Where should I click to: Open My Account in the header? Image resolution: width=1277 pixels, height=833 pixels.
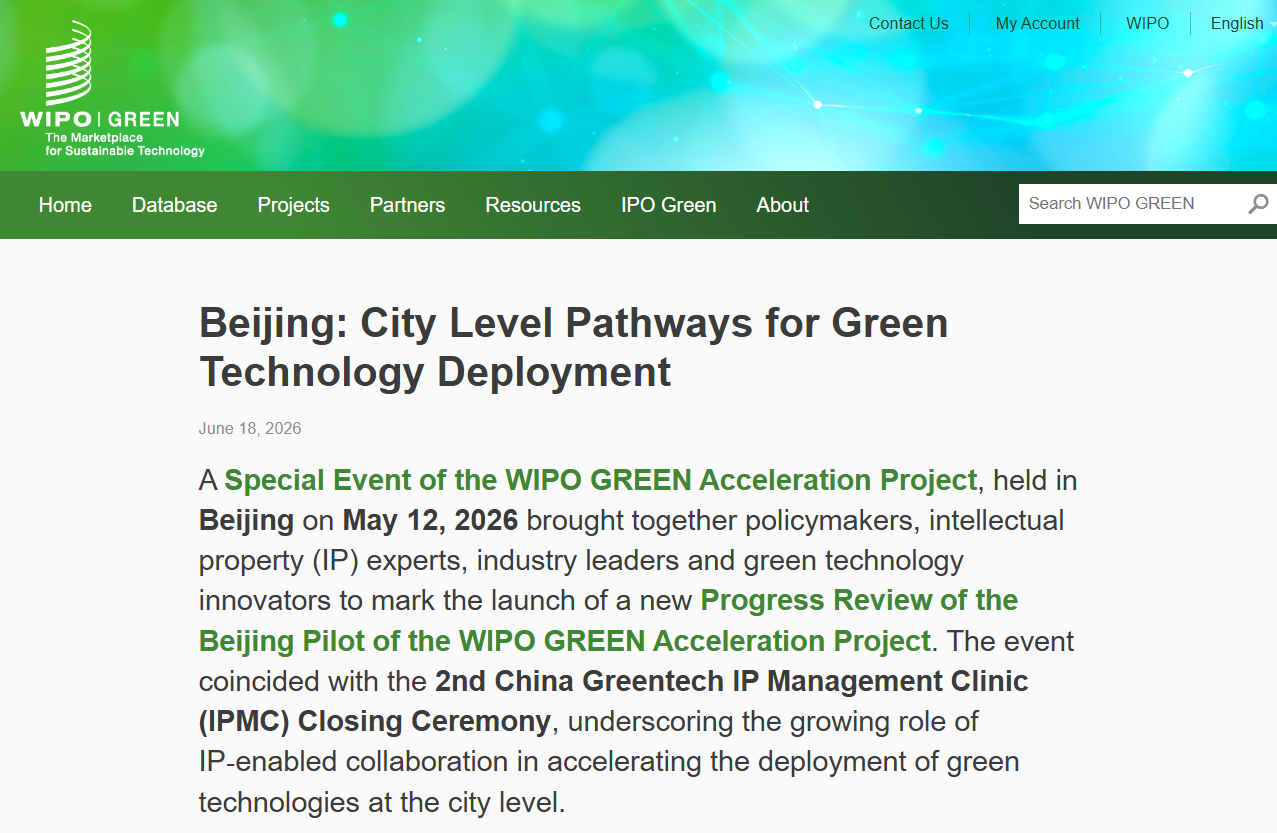point(1037,23)
